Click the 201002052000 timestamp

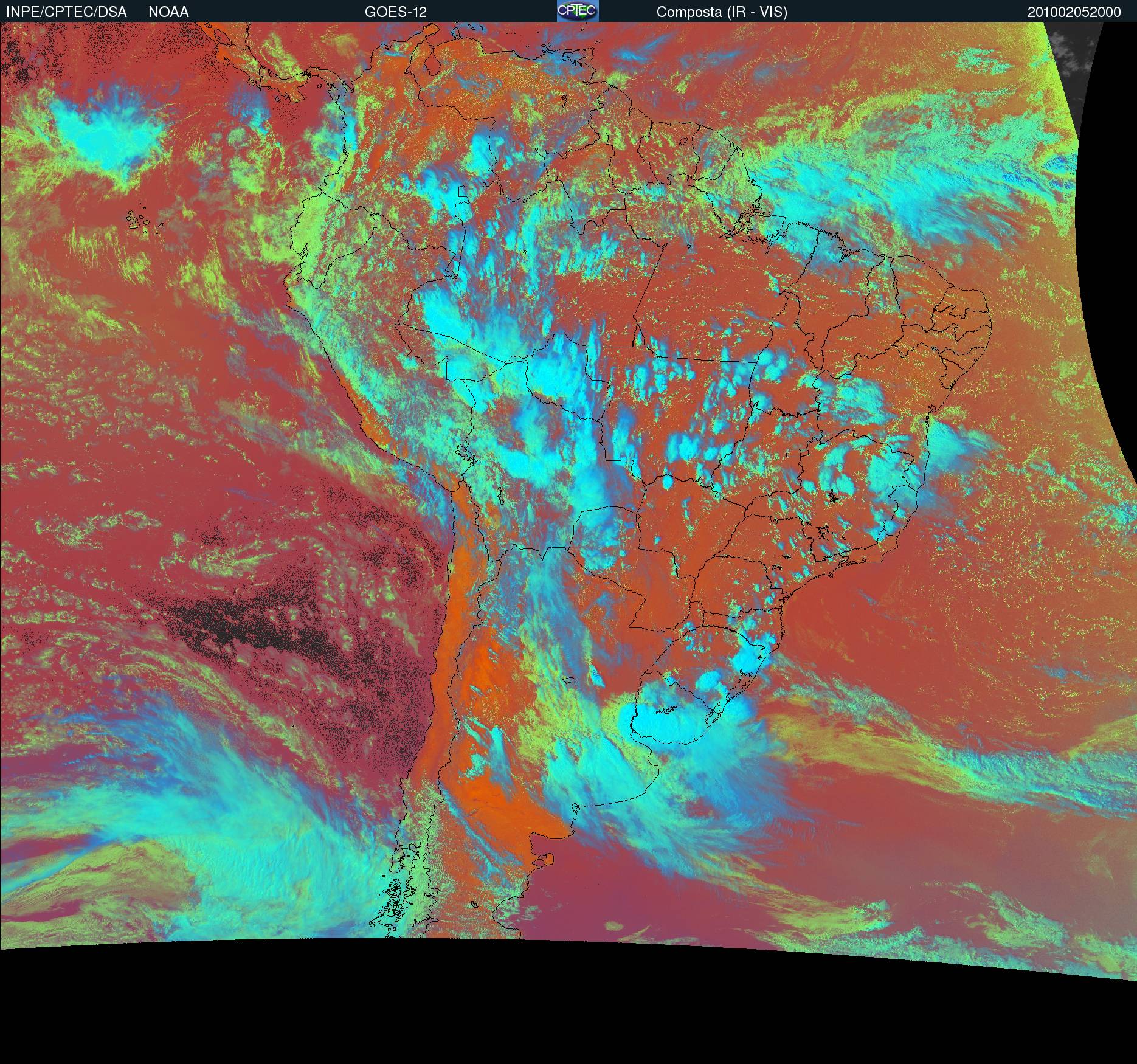(x=1074, y=12)
